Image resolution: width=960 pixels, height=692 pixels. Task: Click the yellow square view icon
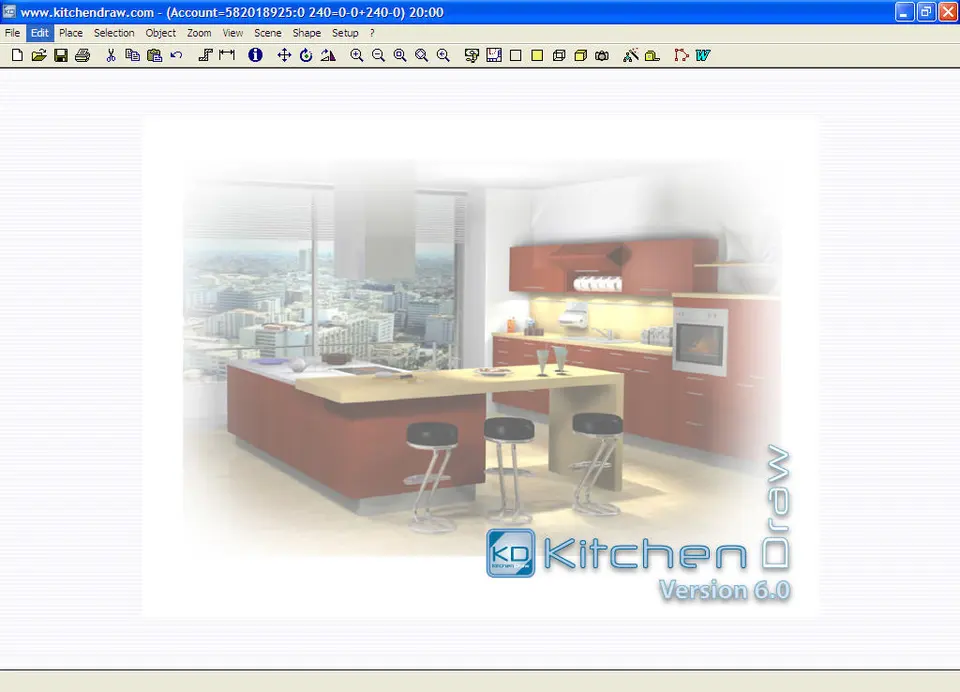[537, 56]
